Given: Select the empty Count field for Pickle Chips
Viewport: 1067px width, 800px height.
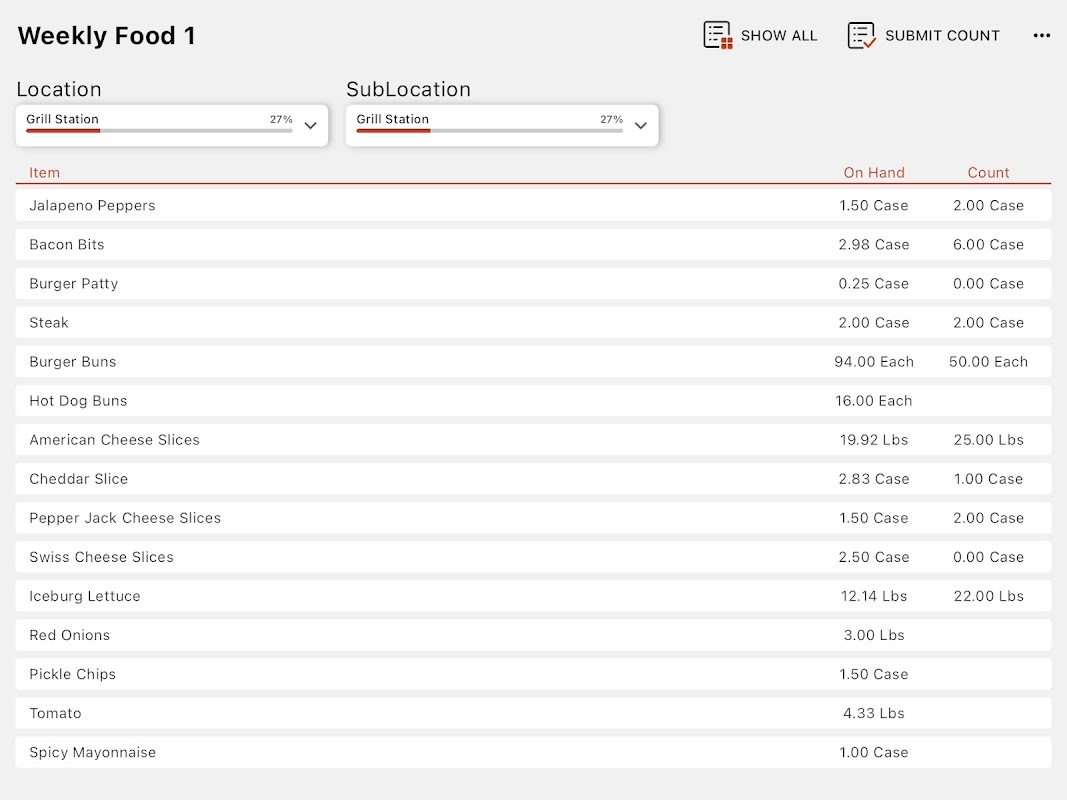Looking at the screenshot, I should click(x=988, y=674).
